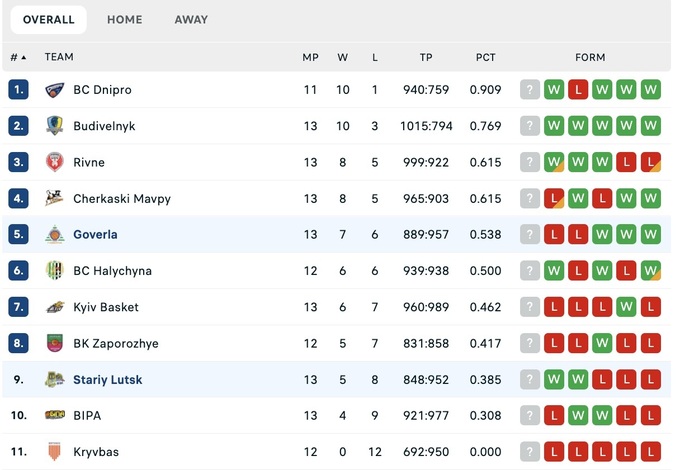Open the Stariy Lutsk team link
680x470 pixels.
pos(107,380)
